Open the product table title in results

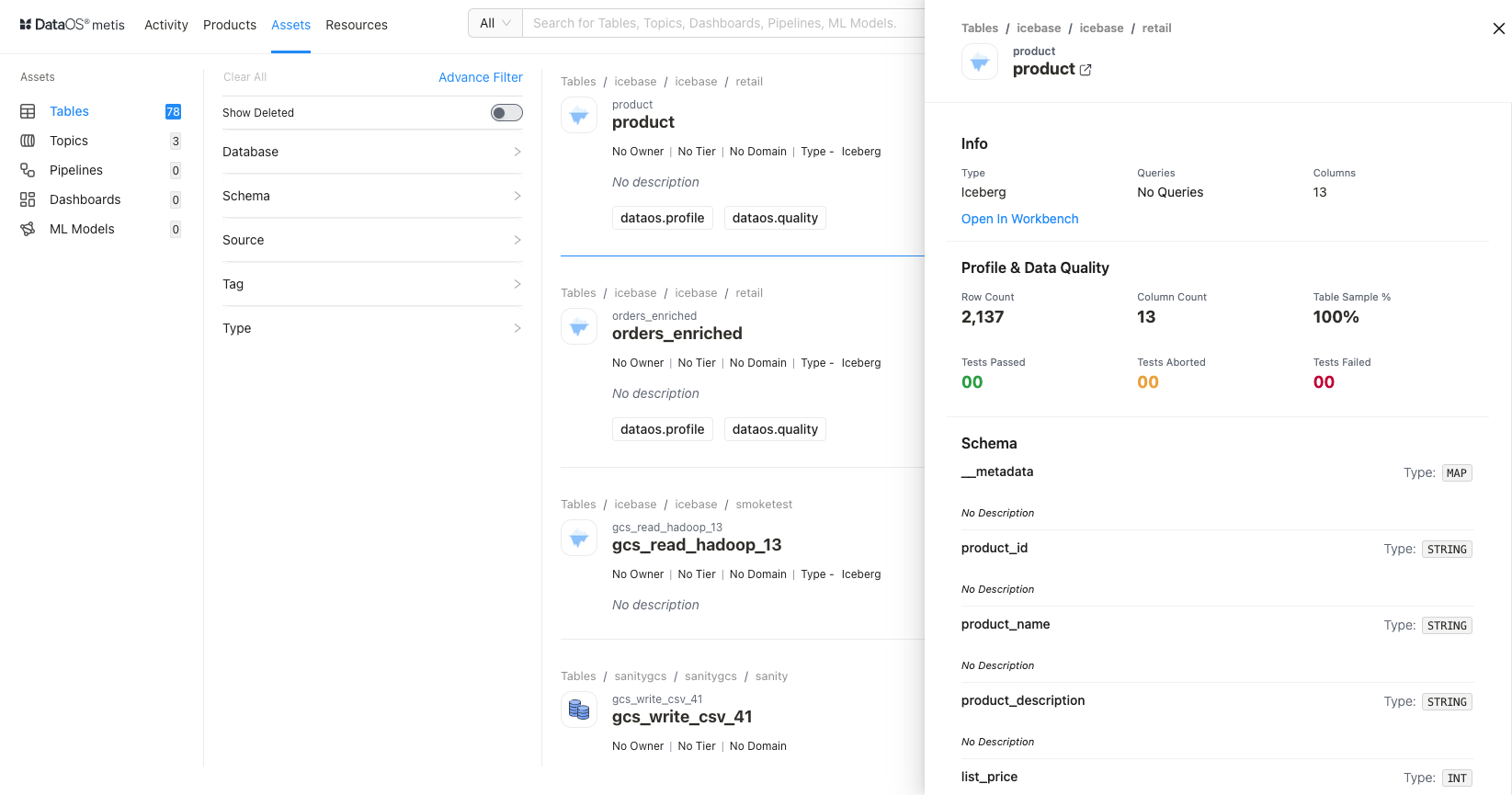click(643, 122)
